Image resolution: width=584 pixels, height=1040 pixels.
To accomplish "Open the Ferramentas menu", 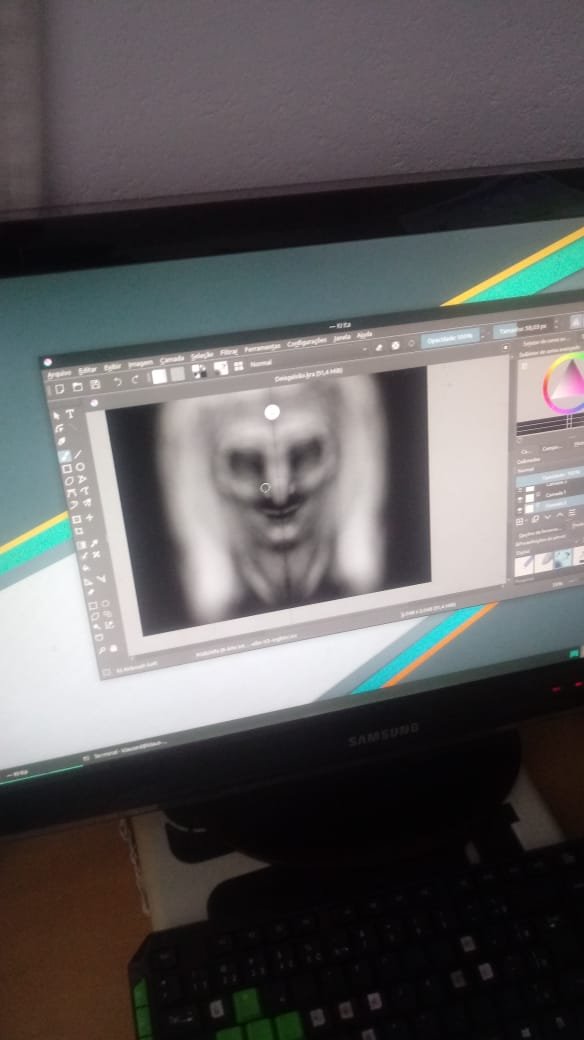I will click(x=263, y=348).
